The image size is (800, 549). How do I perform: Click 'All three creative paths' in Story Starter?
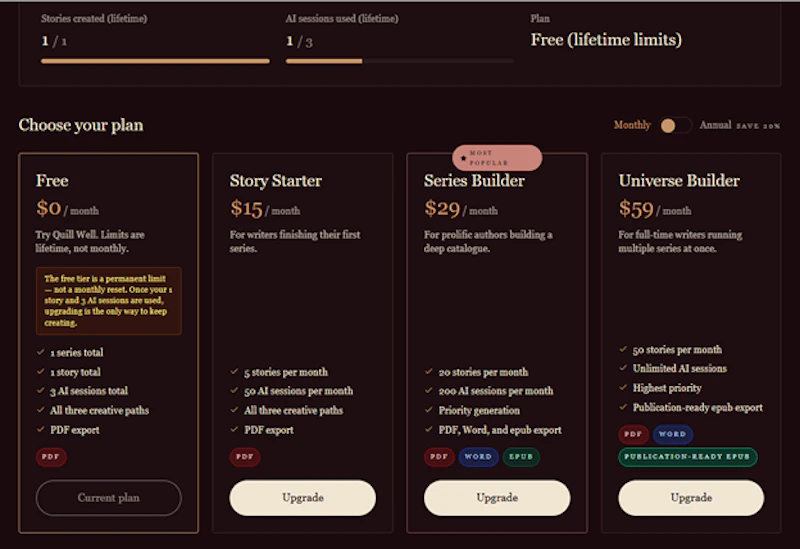pyautogui.click(x=293, y=411)
